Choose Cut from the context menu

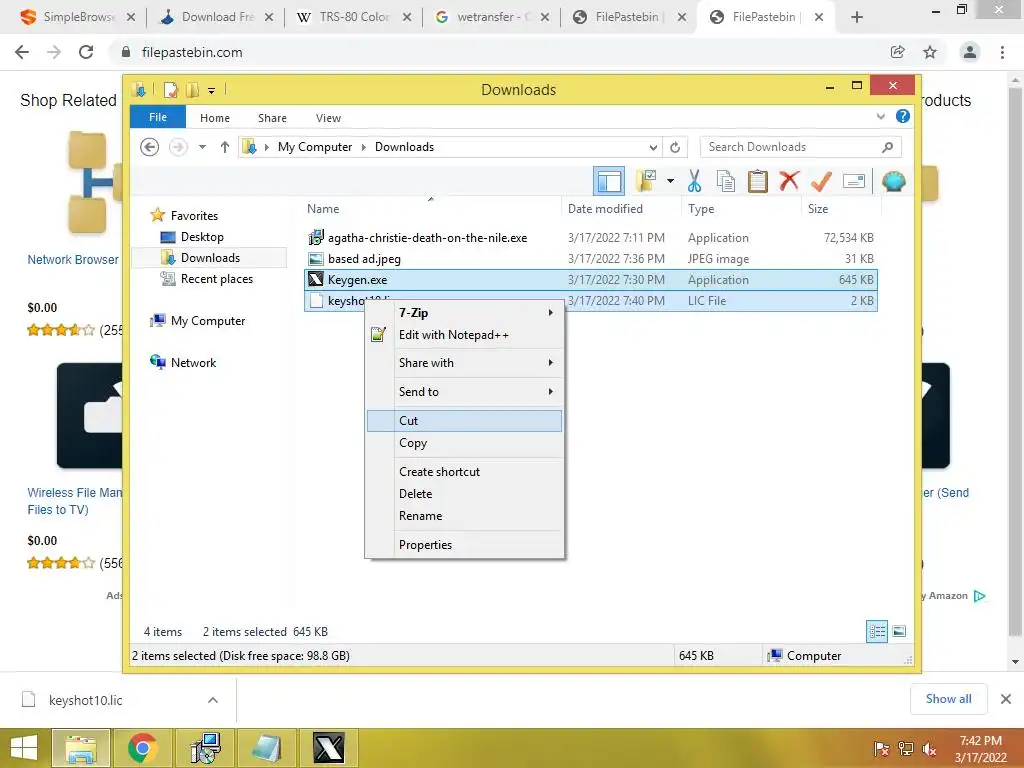tap(464, 421)
